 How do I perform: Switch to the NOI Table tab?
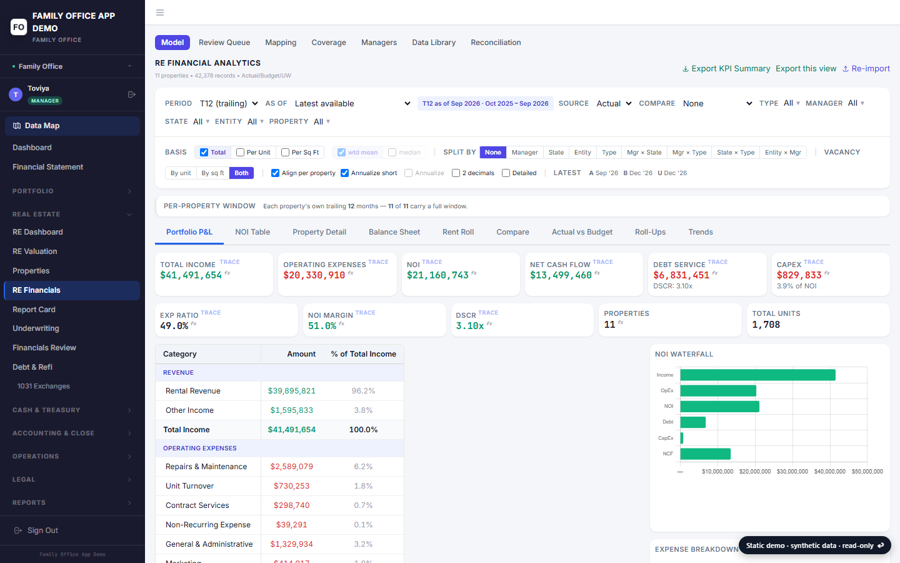point(253,232)
